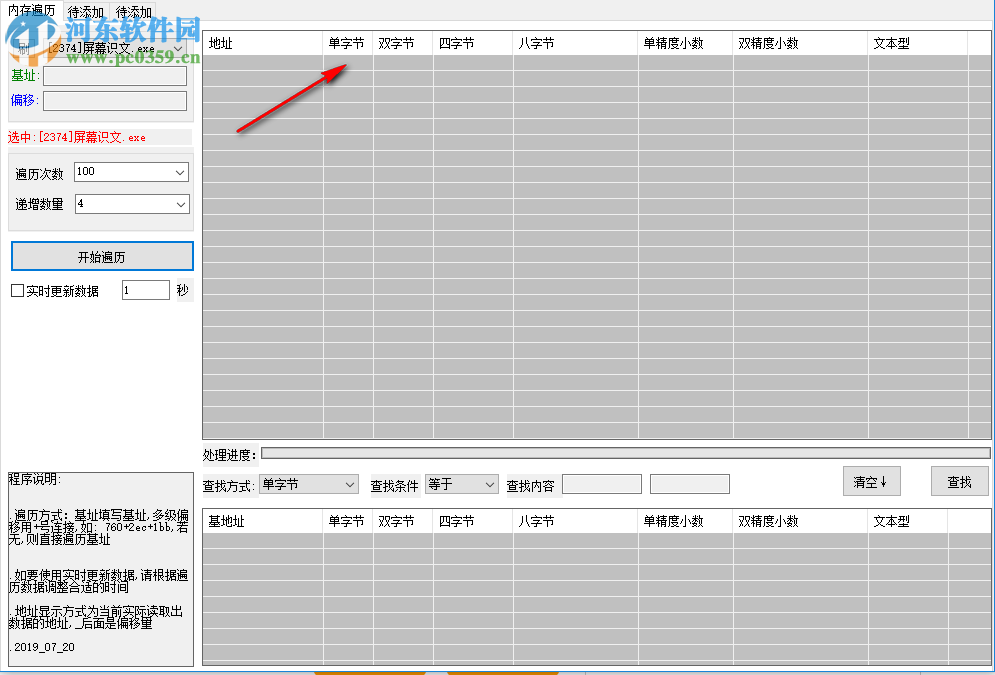Click the 查找 search button
The image size is (995, 675).
point(958,481)
